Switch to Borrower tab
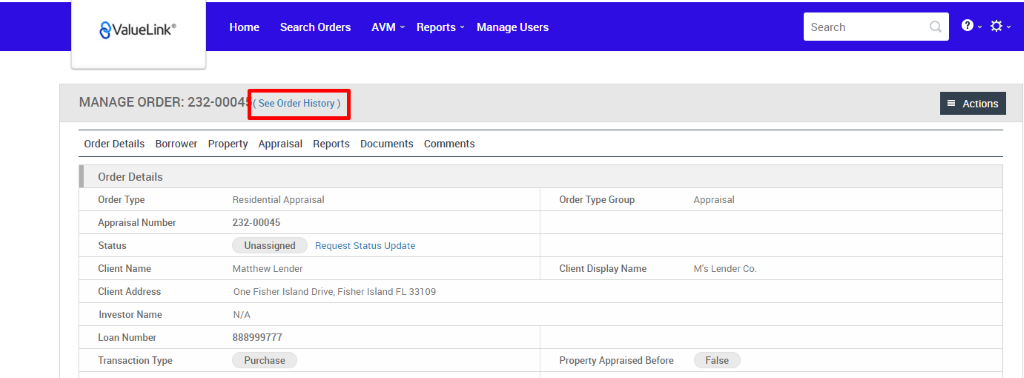 (x=176, y=144)
